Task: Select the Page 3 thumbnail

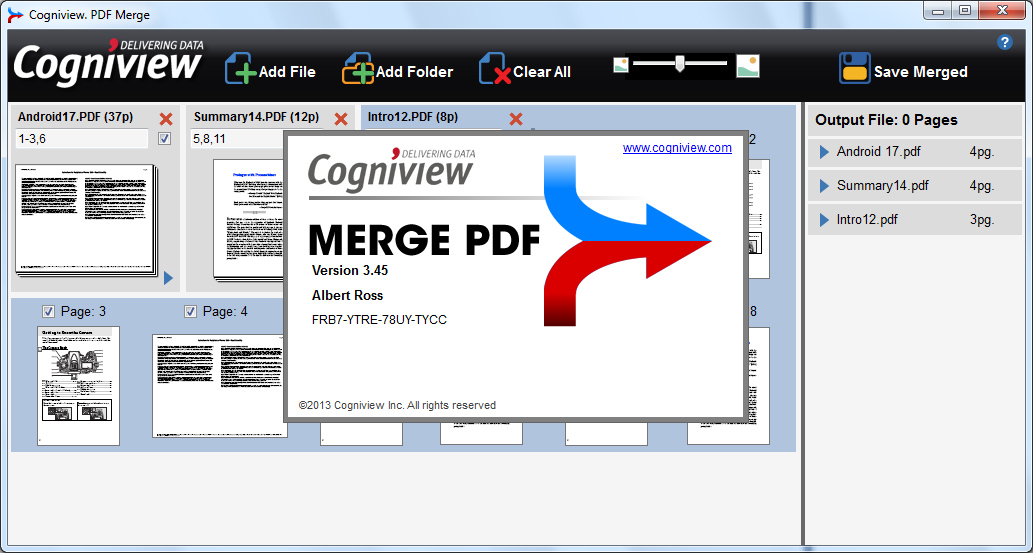Action: [x=78, y=386]
